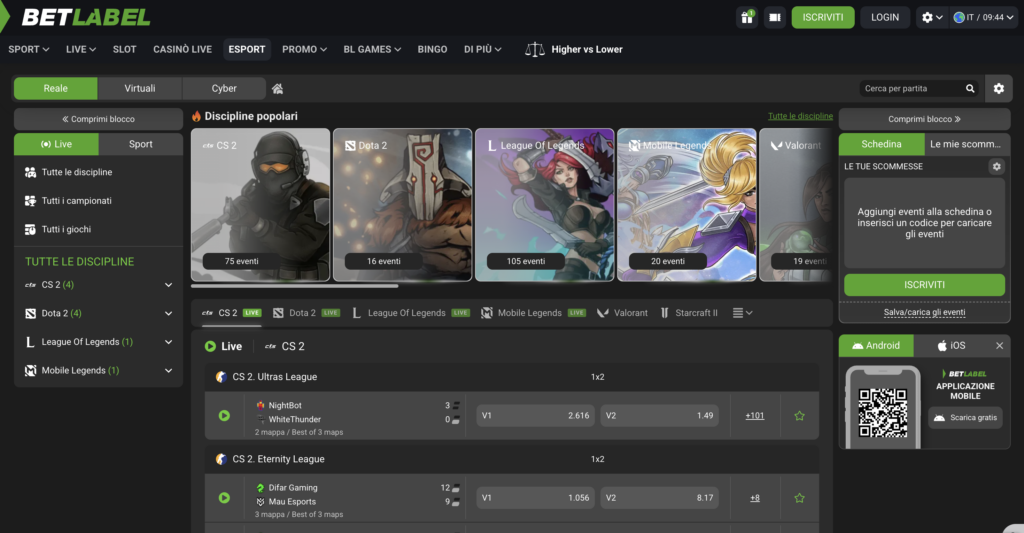Open +101 more markets link
The width and height of the screenshot is (1024, 533).
coord(754,415)
